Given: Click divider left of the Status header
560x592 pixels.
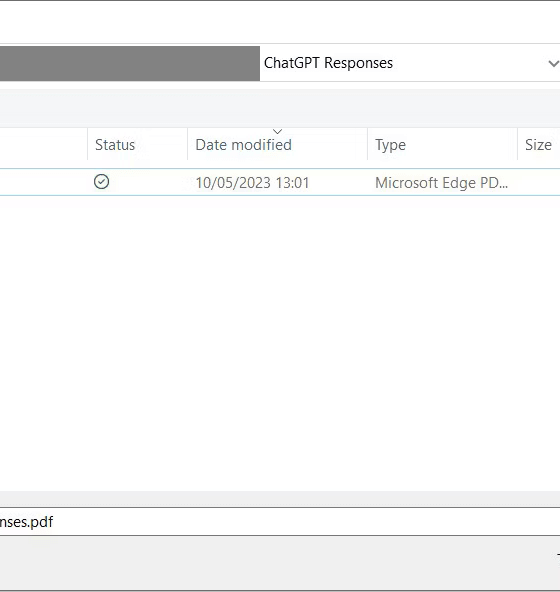Looking at the screenshot, I should (88, 145).
